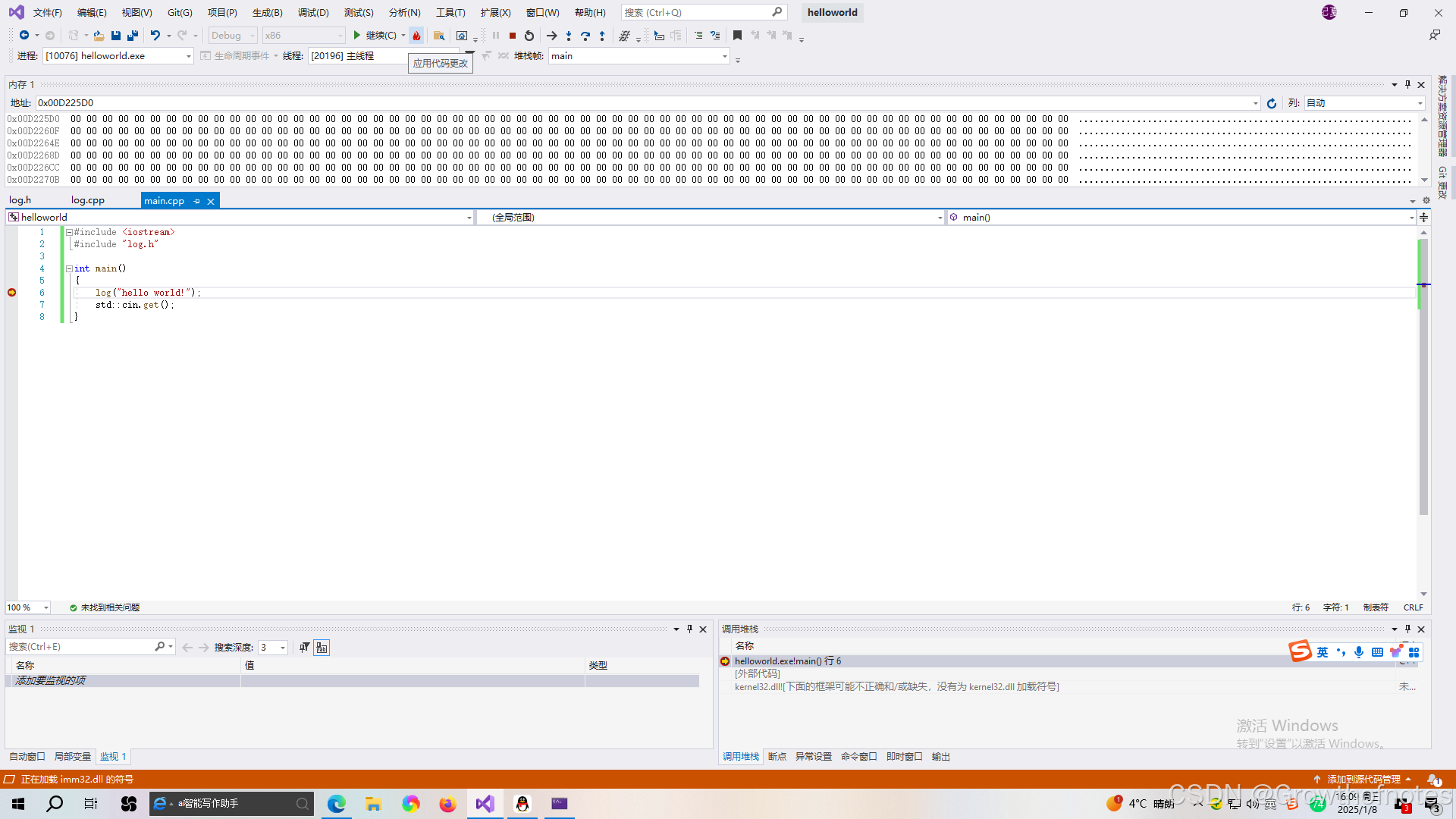The image size is (1456, 819).
Task: Open the search depth dropdown
Action: pos(273,648)
